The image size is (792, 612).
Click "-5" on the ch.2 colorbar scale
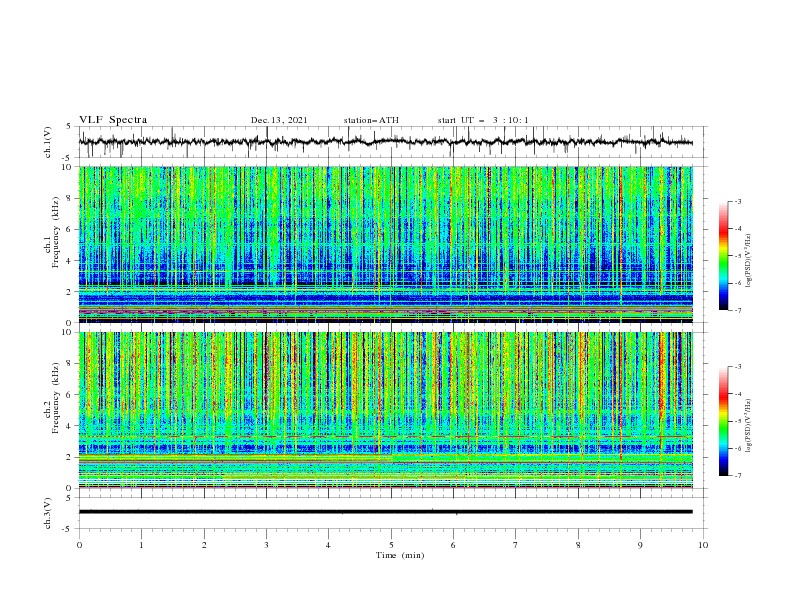point(737,421)
